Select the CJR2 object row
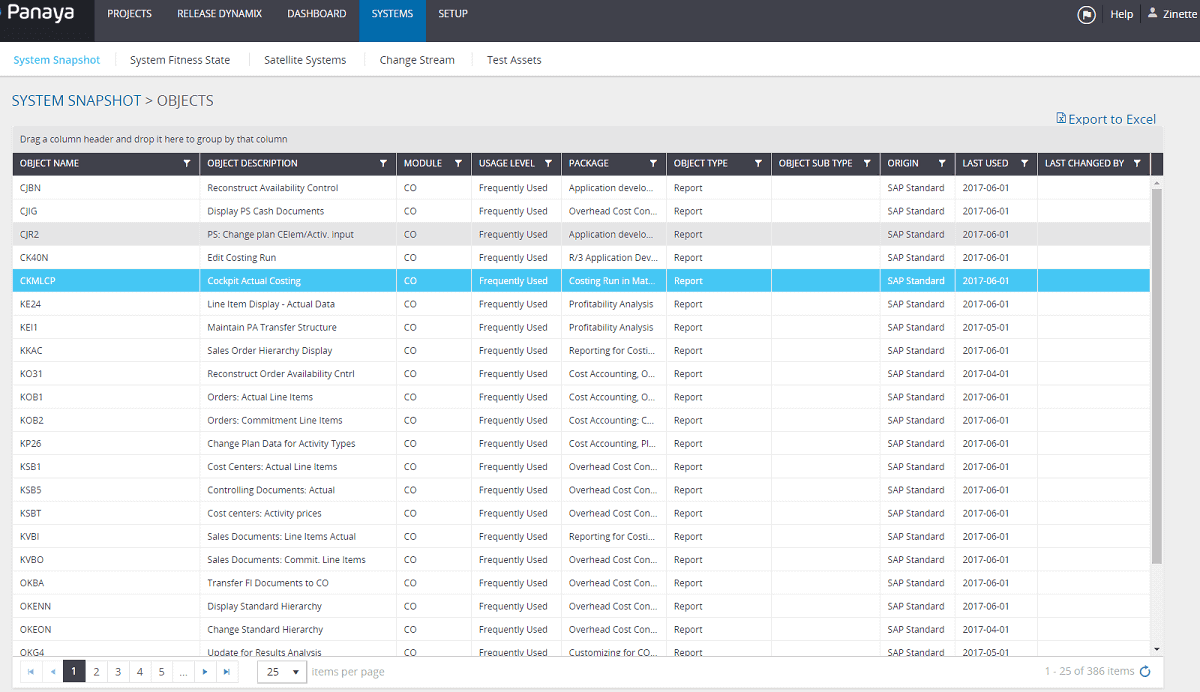Screen dimensions: 1200x692 coord(581,234)
